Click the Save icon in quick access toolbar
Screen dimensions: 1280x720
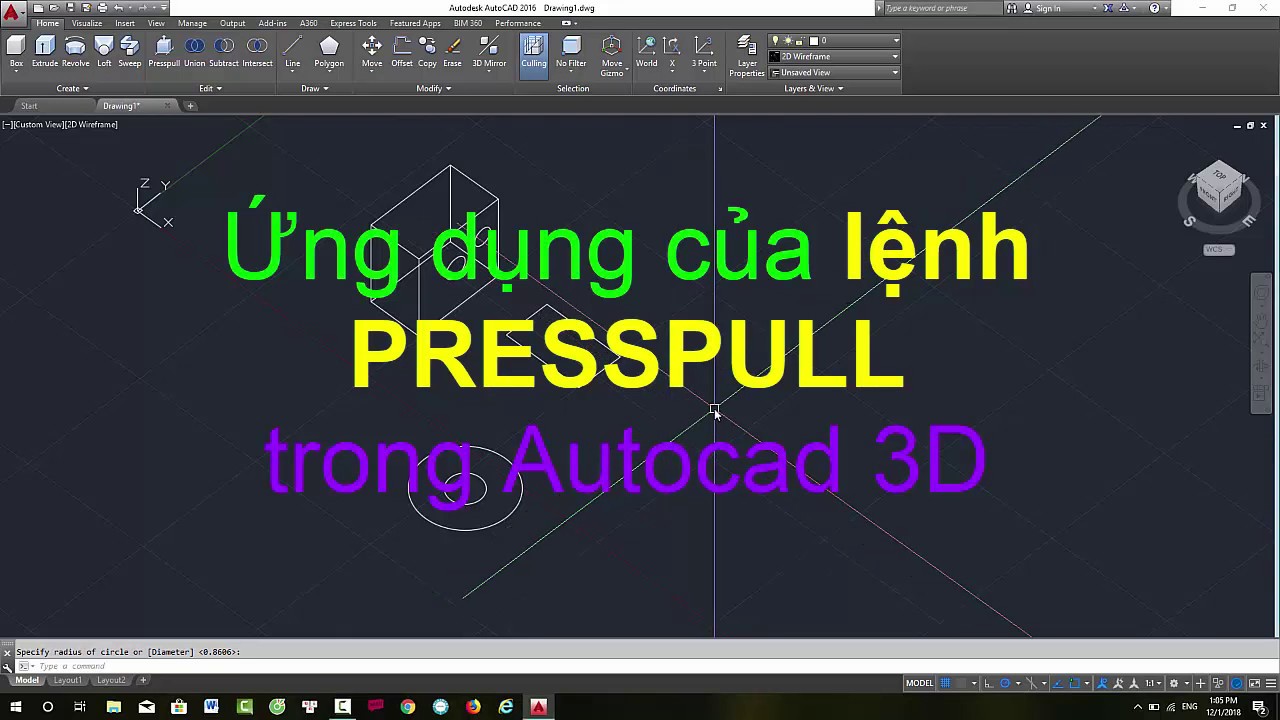tap(70, 8)
